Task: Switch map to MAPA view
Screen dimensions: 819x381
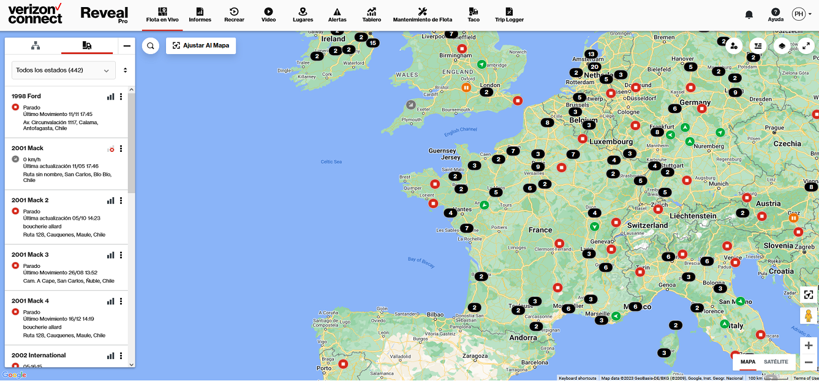Action: point(748,362)
